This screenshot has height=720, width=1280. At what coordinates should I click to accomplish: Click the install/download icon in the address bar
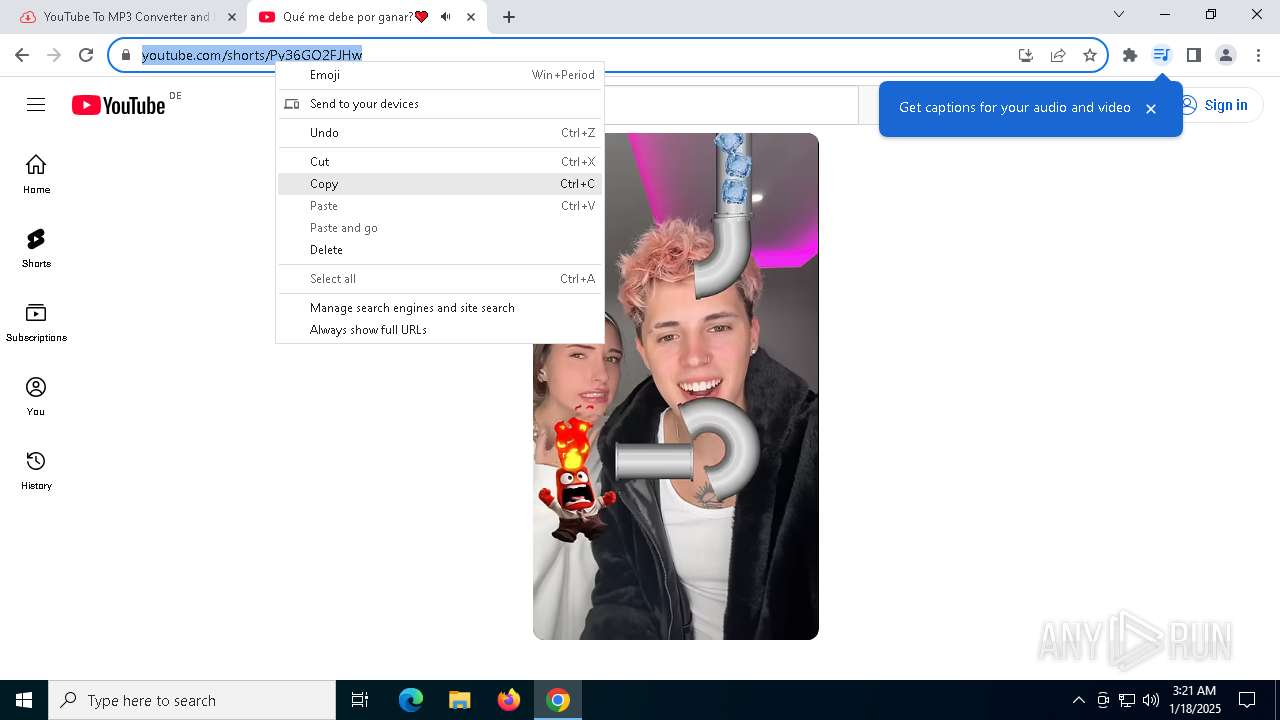coord(1025,55)
